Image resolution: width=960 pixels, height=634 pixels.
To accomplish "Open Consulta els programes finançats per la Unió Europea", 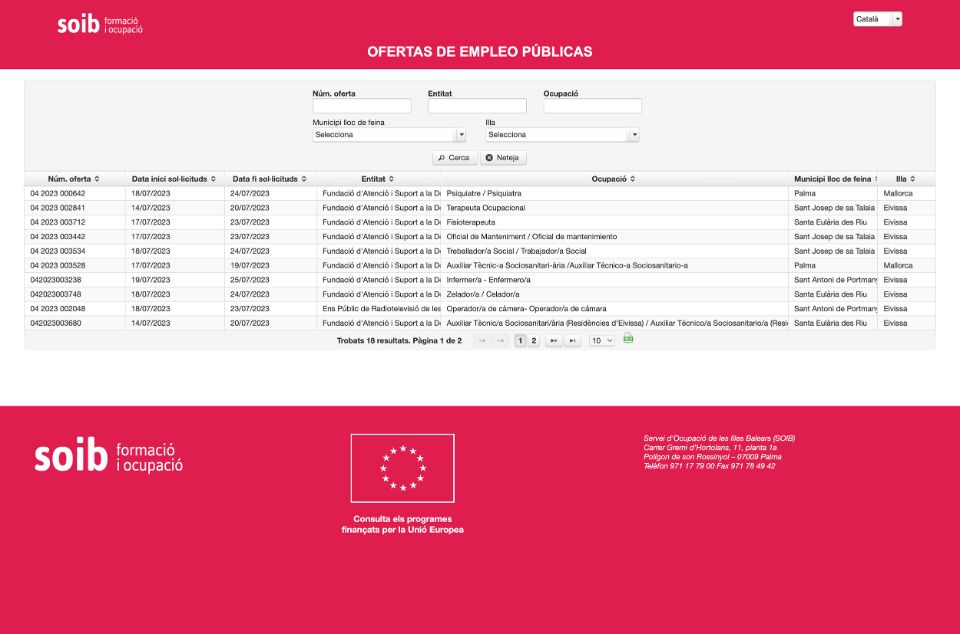I will (x=402, y=524).
